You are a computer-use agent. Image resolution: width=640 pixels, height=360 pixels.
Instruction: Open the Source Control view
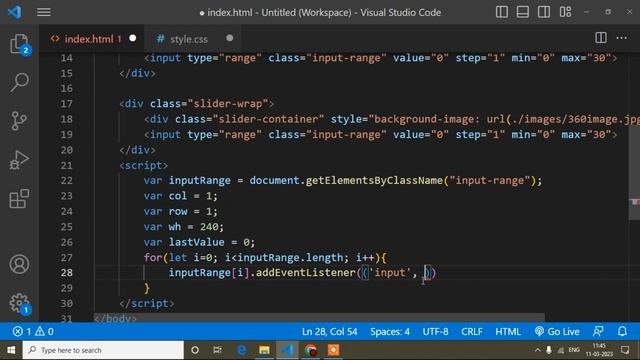[x=19, y=120]
